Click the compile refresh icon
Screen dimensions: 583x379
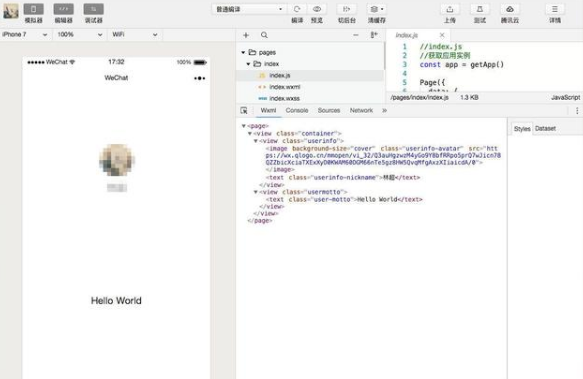(x=297, y=9)
